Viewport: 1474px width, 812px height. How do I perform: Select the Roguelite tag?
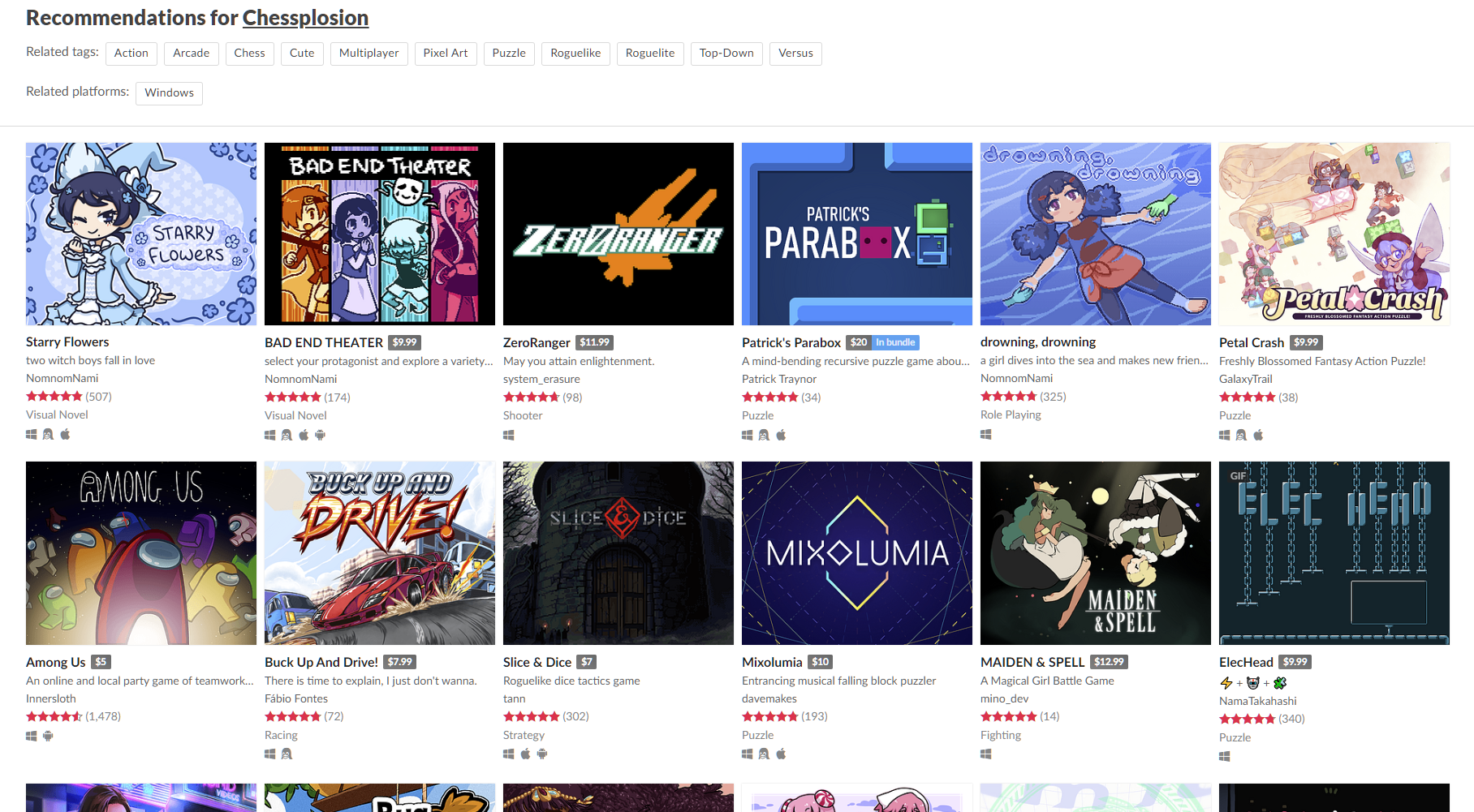coord(650,53)
